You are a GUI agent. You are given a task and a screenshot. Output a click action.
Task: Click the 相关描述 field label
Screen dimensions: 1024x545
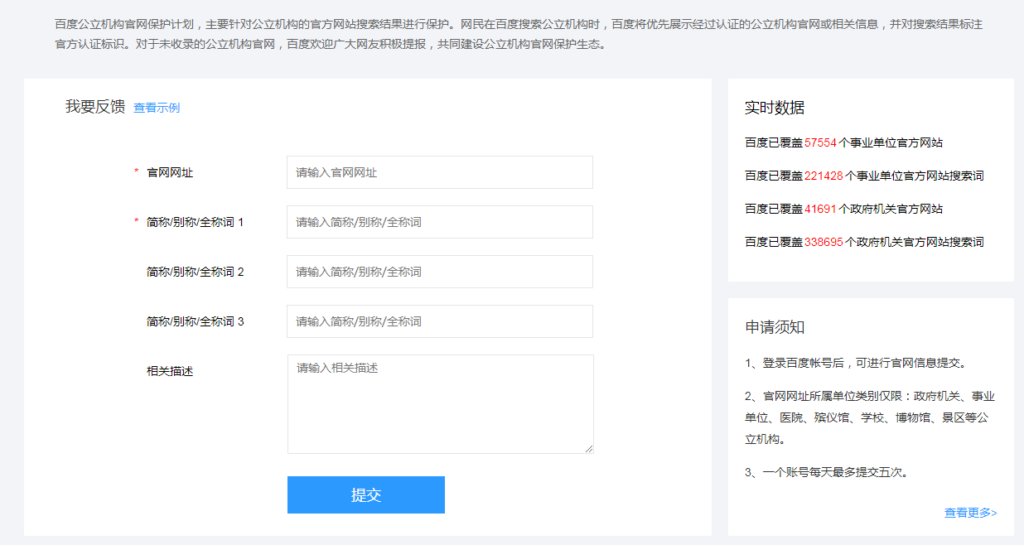click(x=170, y=371)
